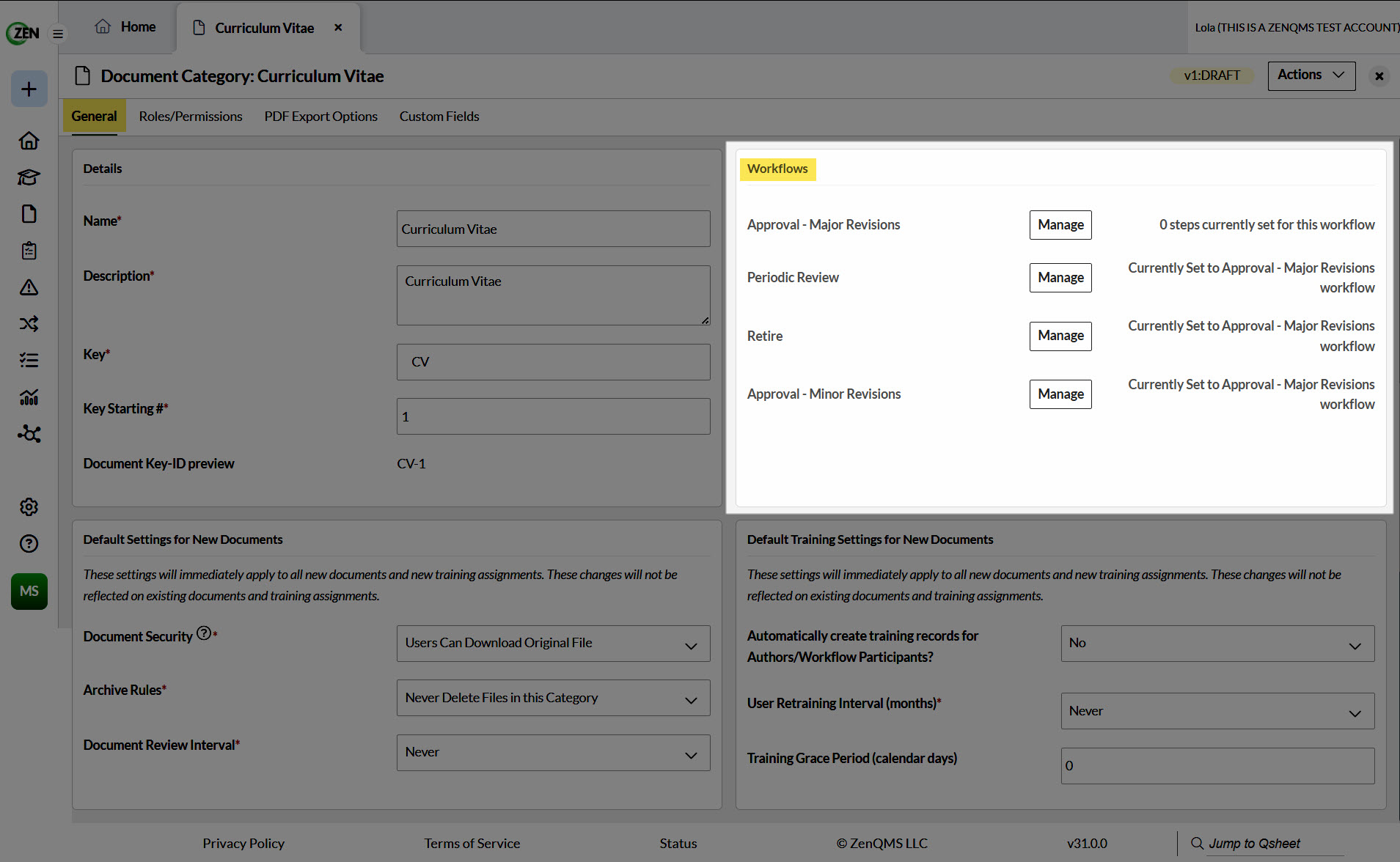This screenshot has width=1400, height=862.
Task: Expand the Document Review Interval dropdown
Action: point(553,753)
